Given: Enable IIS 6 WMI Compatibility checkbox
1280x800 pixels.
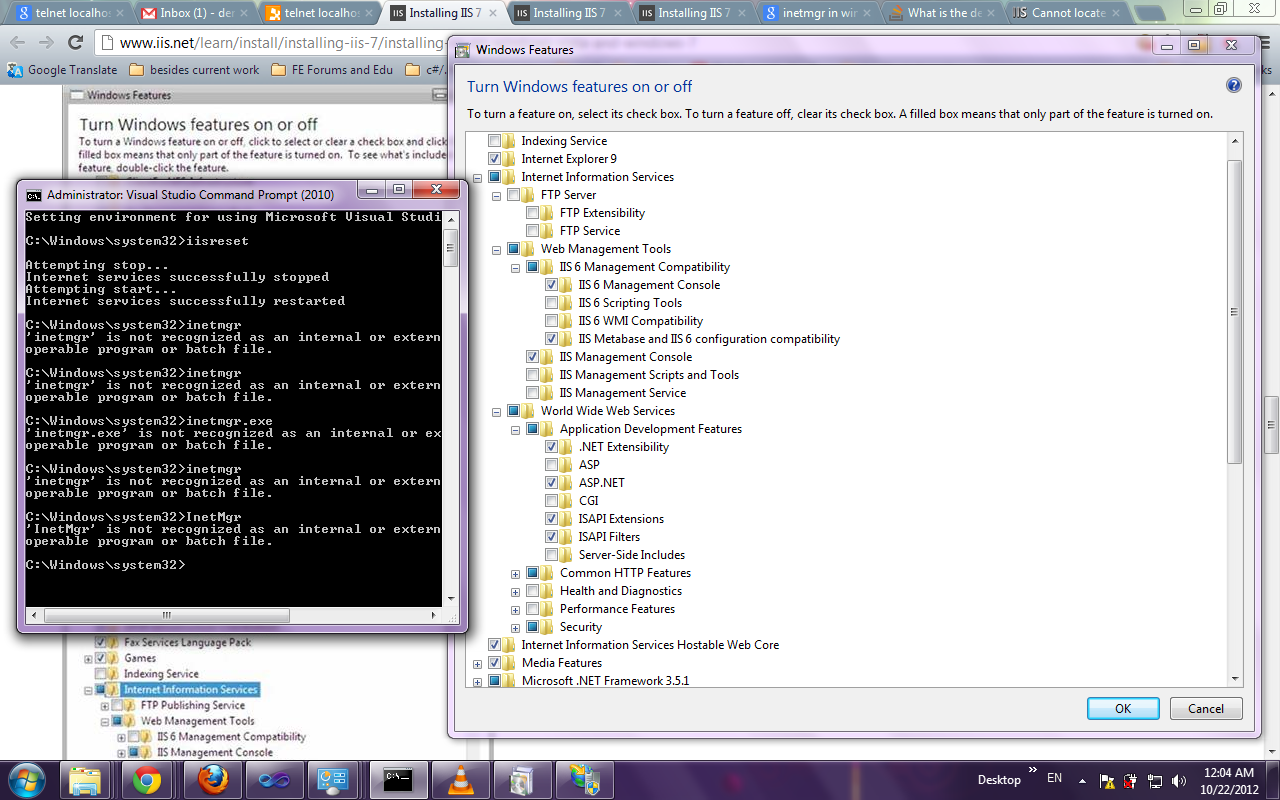Looking at the screenshot, I should pyautogui.click(x=552, y=321).
